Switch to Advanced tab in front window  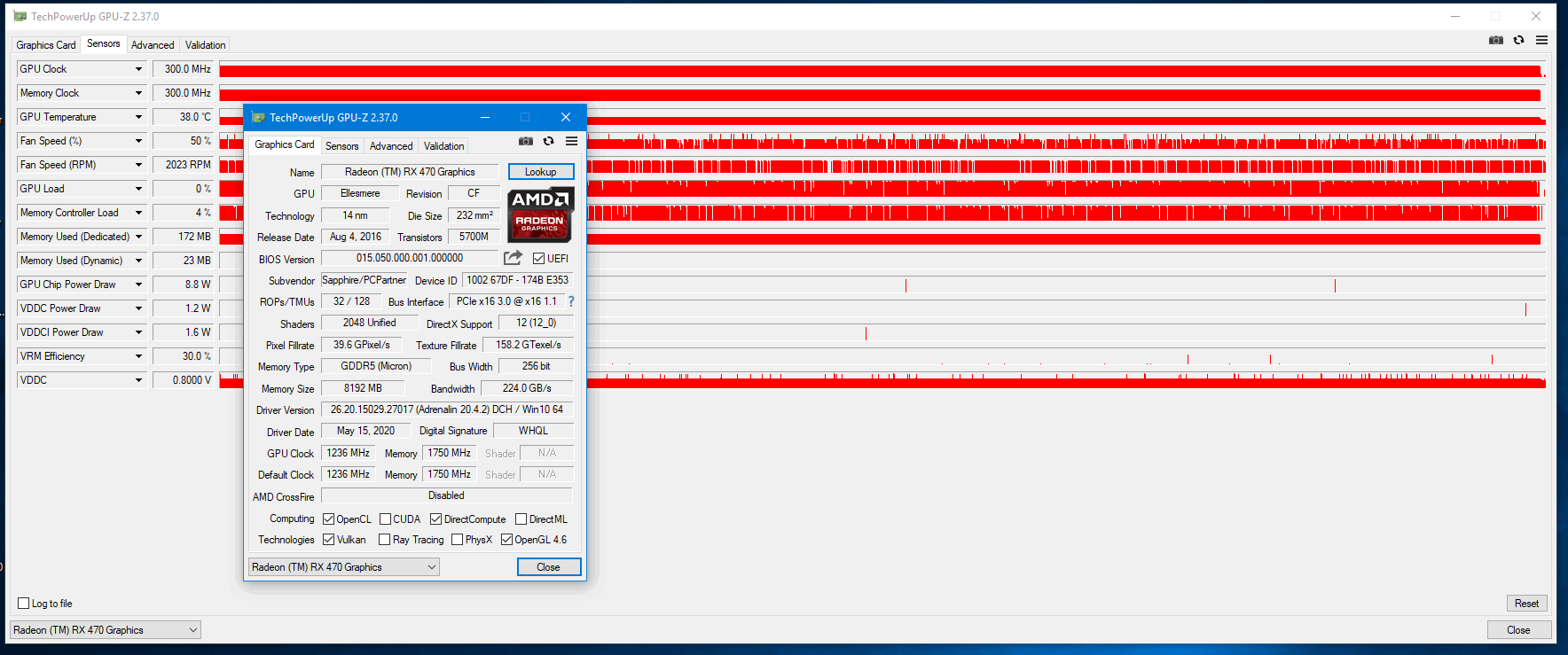[391, 146]
